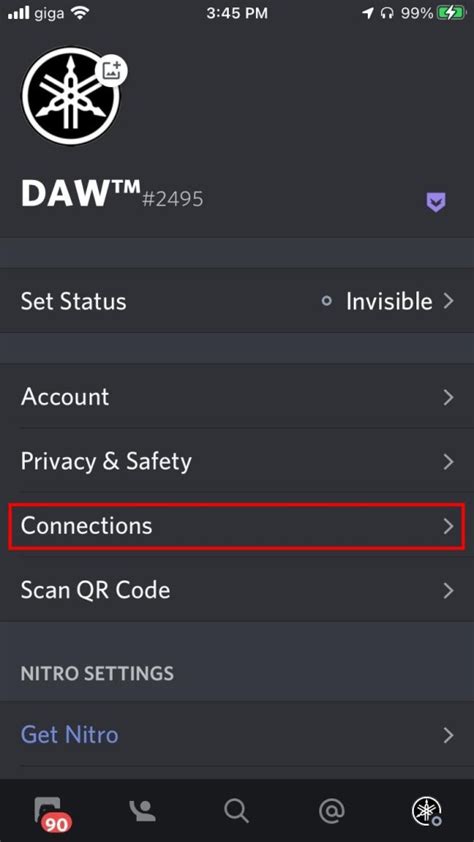
Task: Expand the Account row chevron
Action: [449, 397]
